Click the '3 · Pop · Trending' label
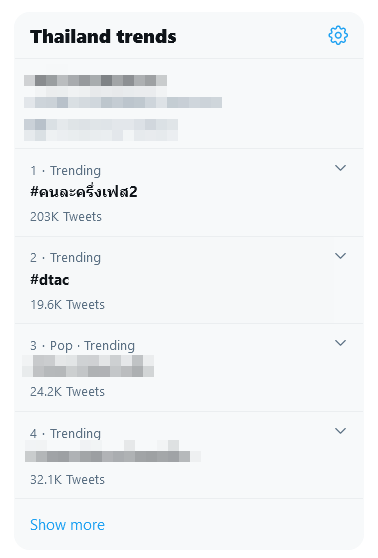 click(83, 346)
